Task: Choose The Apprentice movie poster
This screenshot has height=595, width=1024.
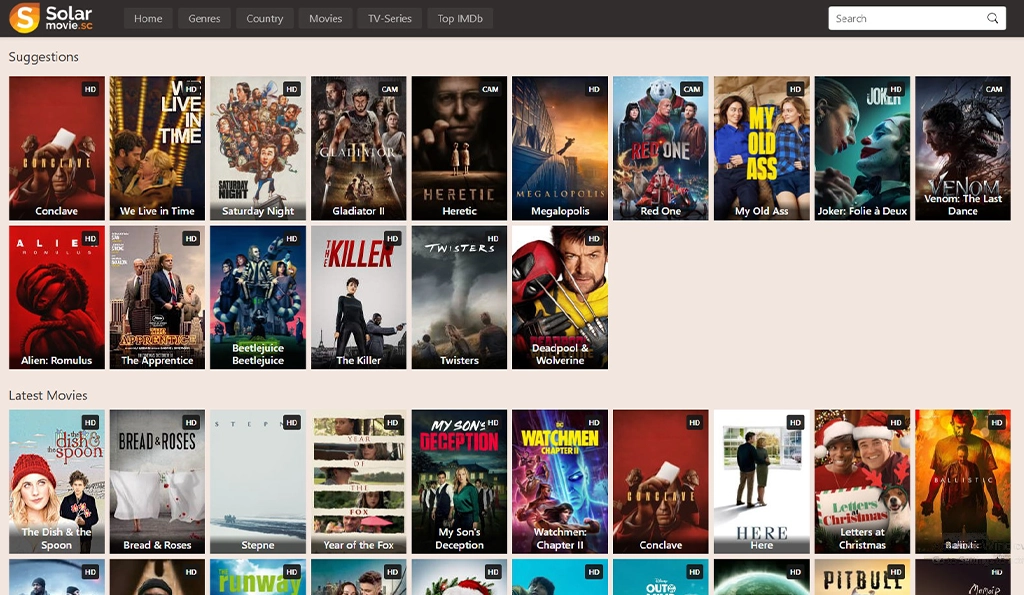Action: [x=157, y=295]
